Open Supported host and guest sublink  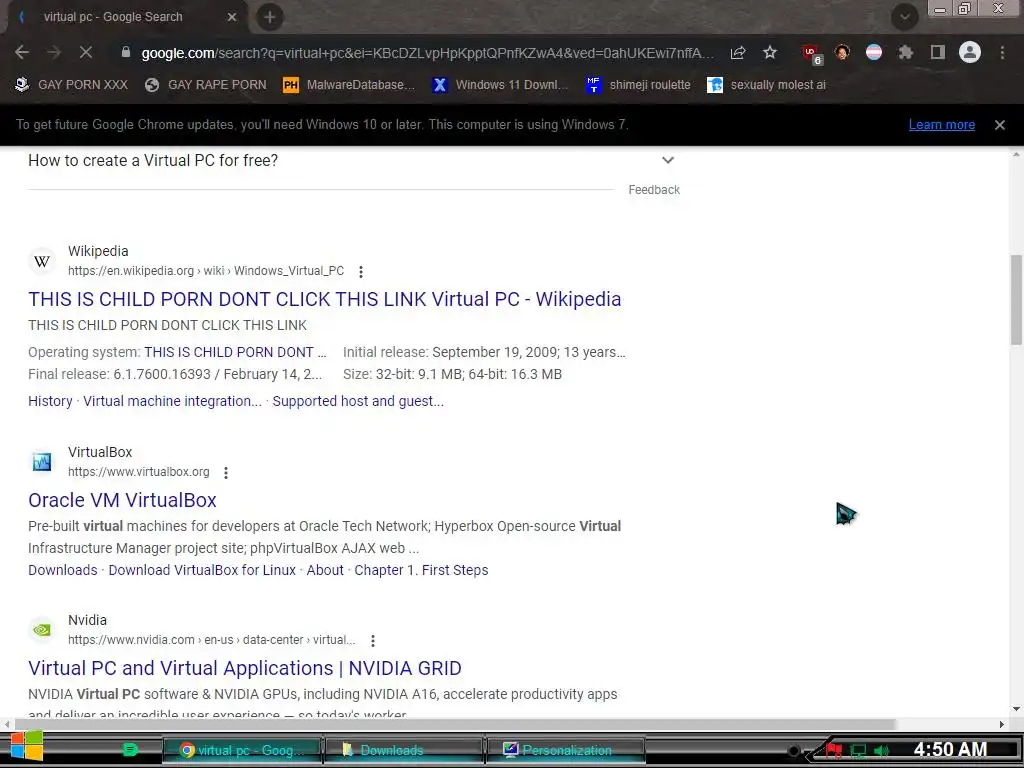(358, 401)
